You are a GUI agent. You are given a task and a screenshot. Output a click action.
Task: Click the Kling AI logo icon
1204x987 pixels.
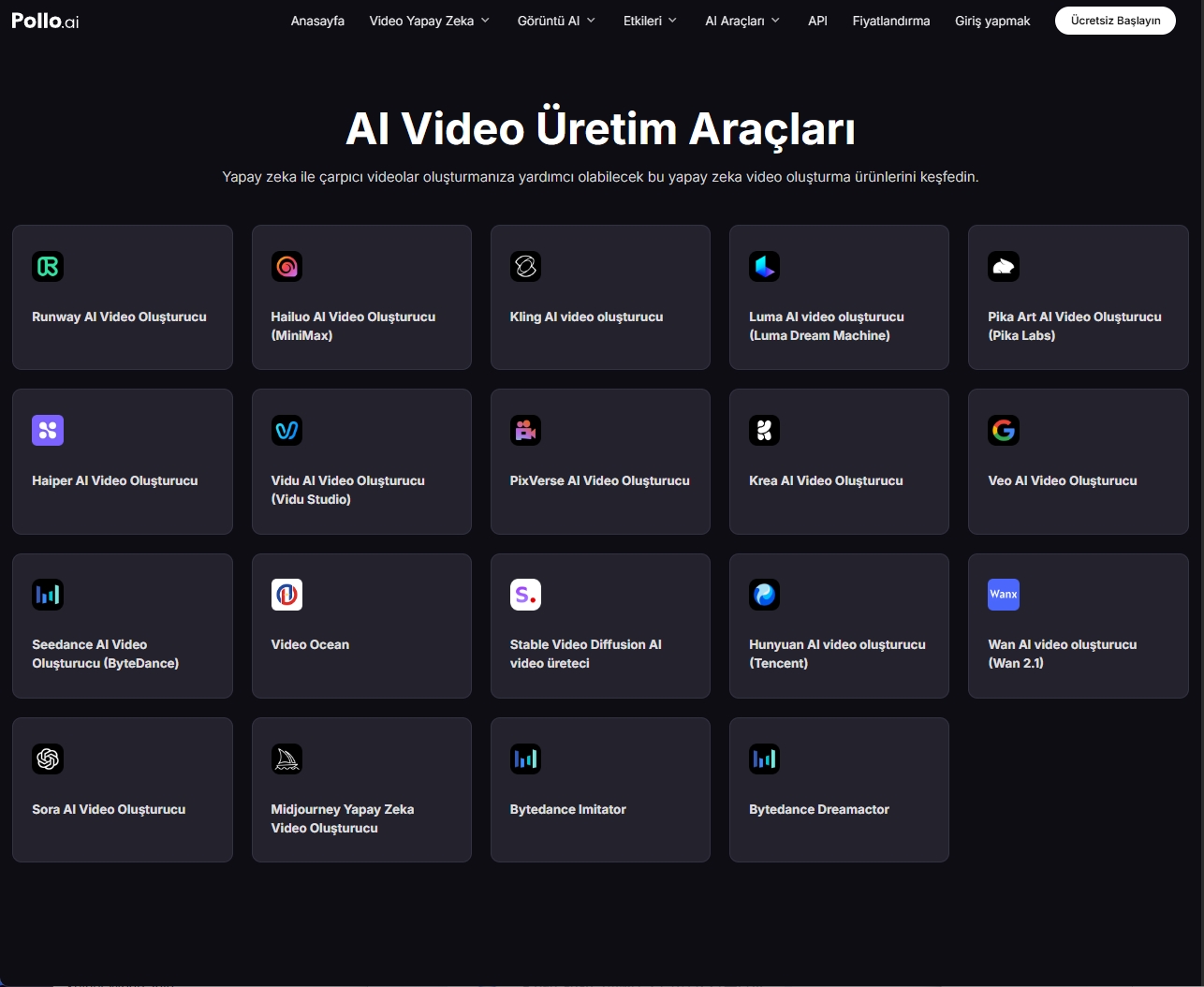pyautogui.click(x=525, y=267)
